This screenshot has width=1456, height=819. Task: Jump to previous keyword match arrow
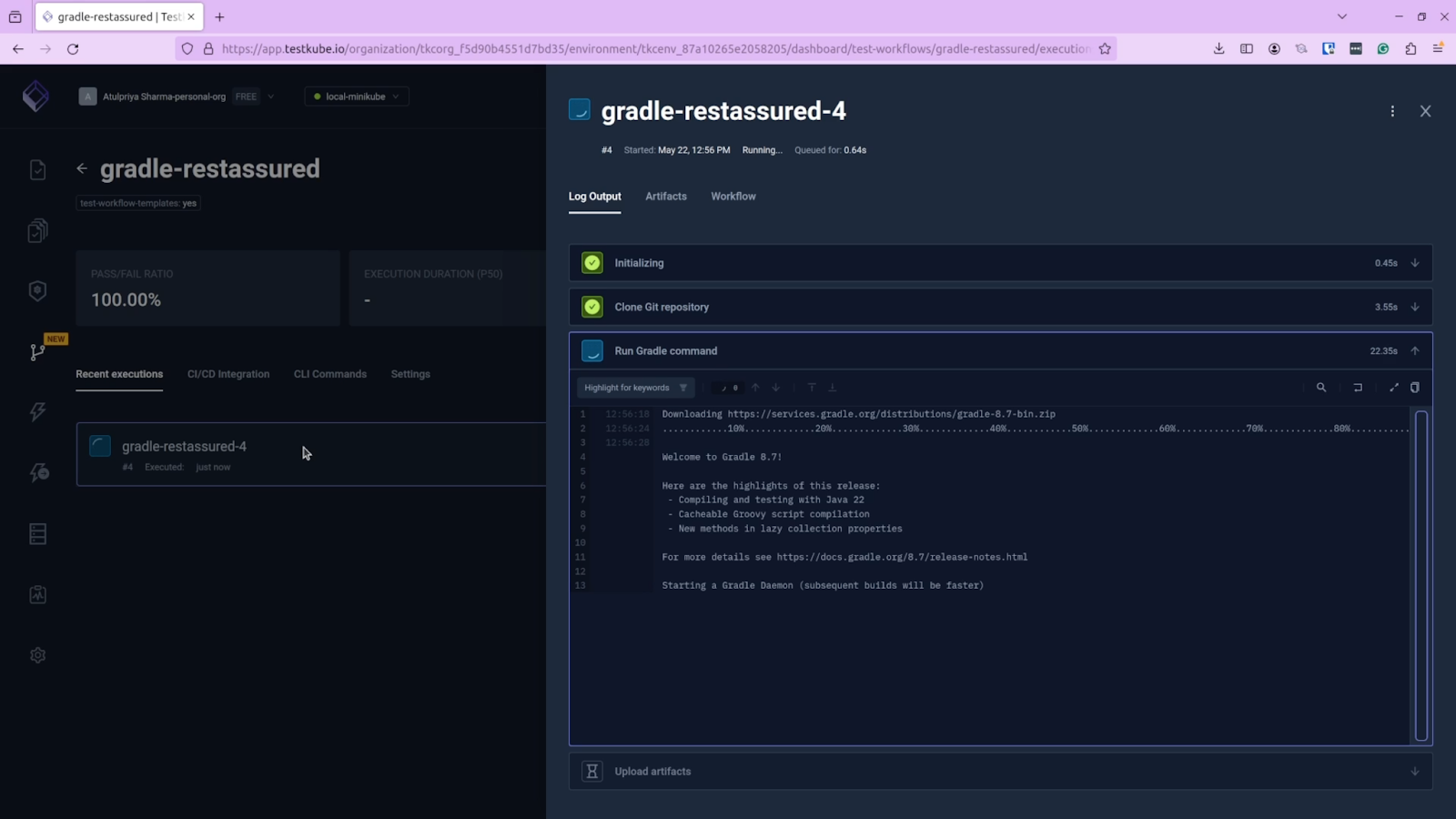click(x=755, y=388)
